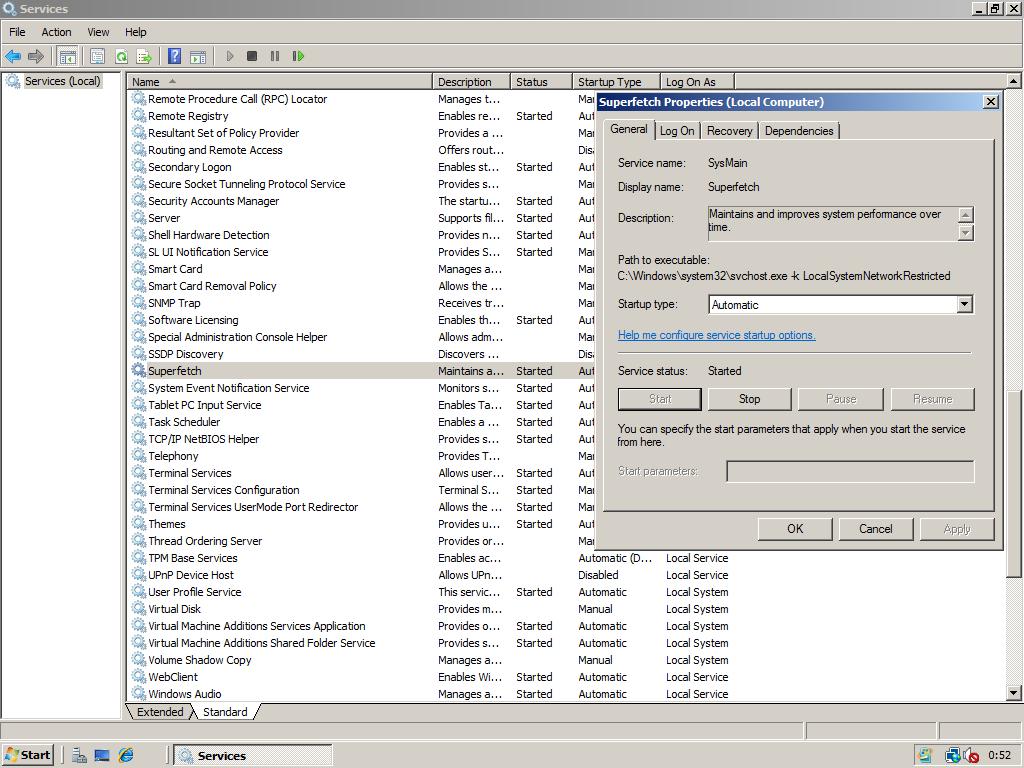Click Show Desktop quick launch icon
1024x768 pixels.
tap(102, 756)
